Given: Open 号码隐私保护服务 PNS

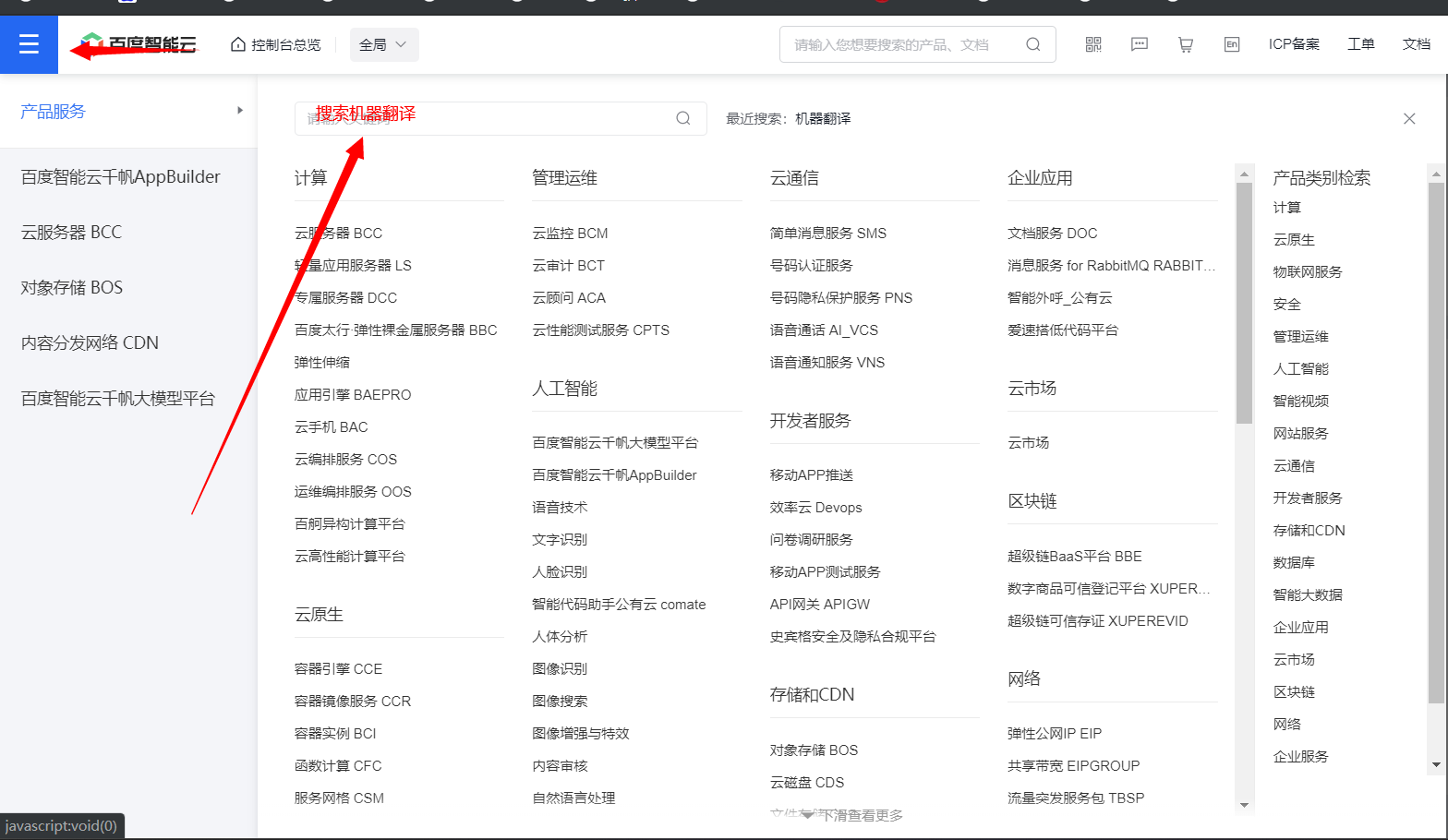Looking at the screenshot, I should click(x=841, y=297).
